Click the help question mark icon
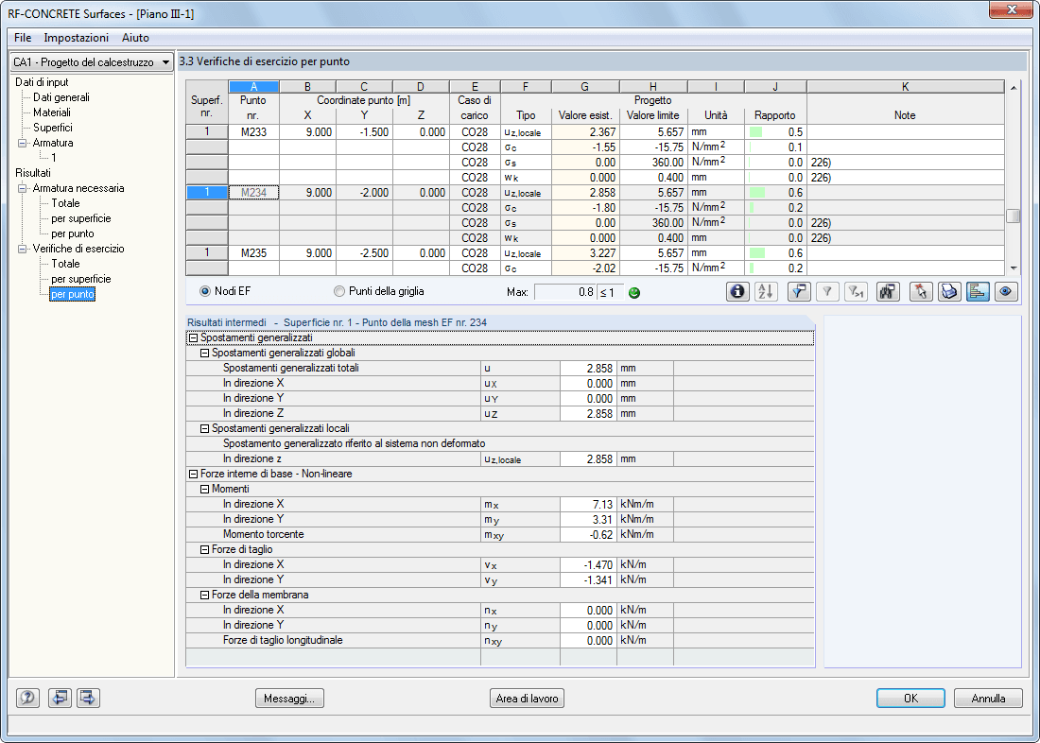Screen dimensions: 1040x743 click(28, 698)
